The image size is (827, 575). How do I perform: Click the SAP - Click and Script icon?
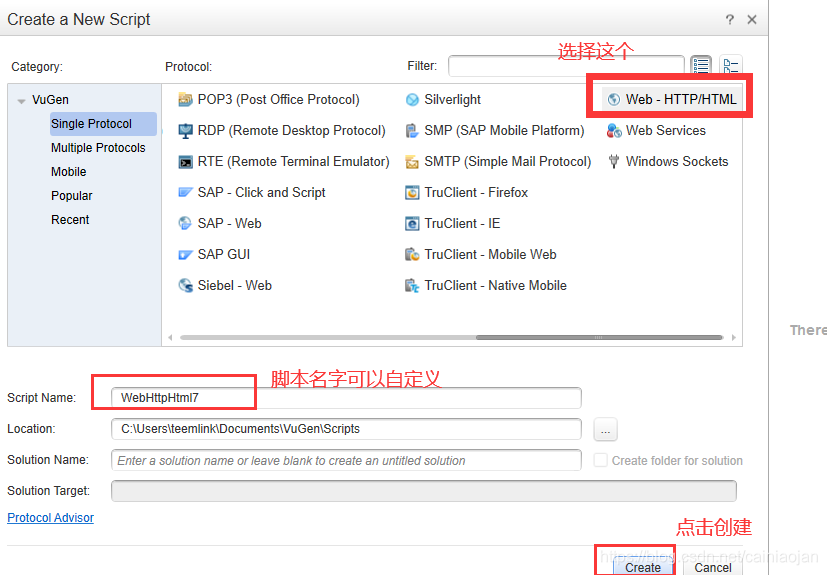185,193
